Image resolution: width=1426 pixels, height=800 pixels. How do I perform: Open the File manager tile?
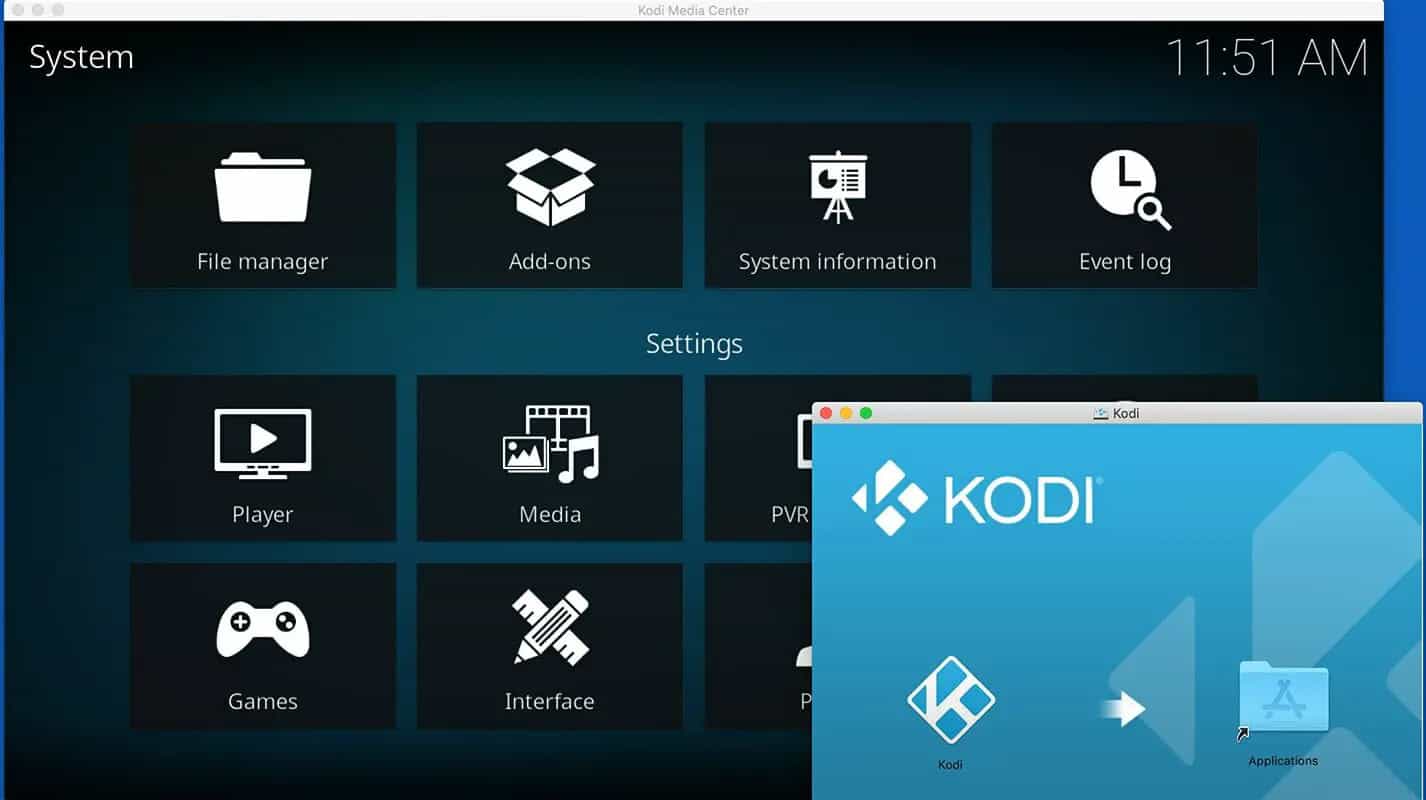coord(263,205)
